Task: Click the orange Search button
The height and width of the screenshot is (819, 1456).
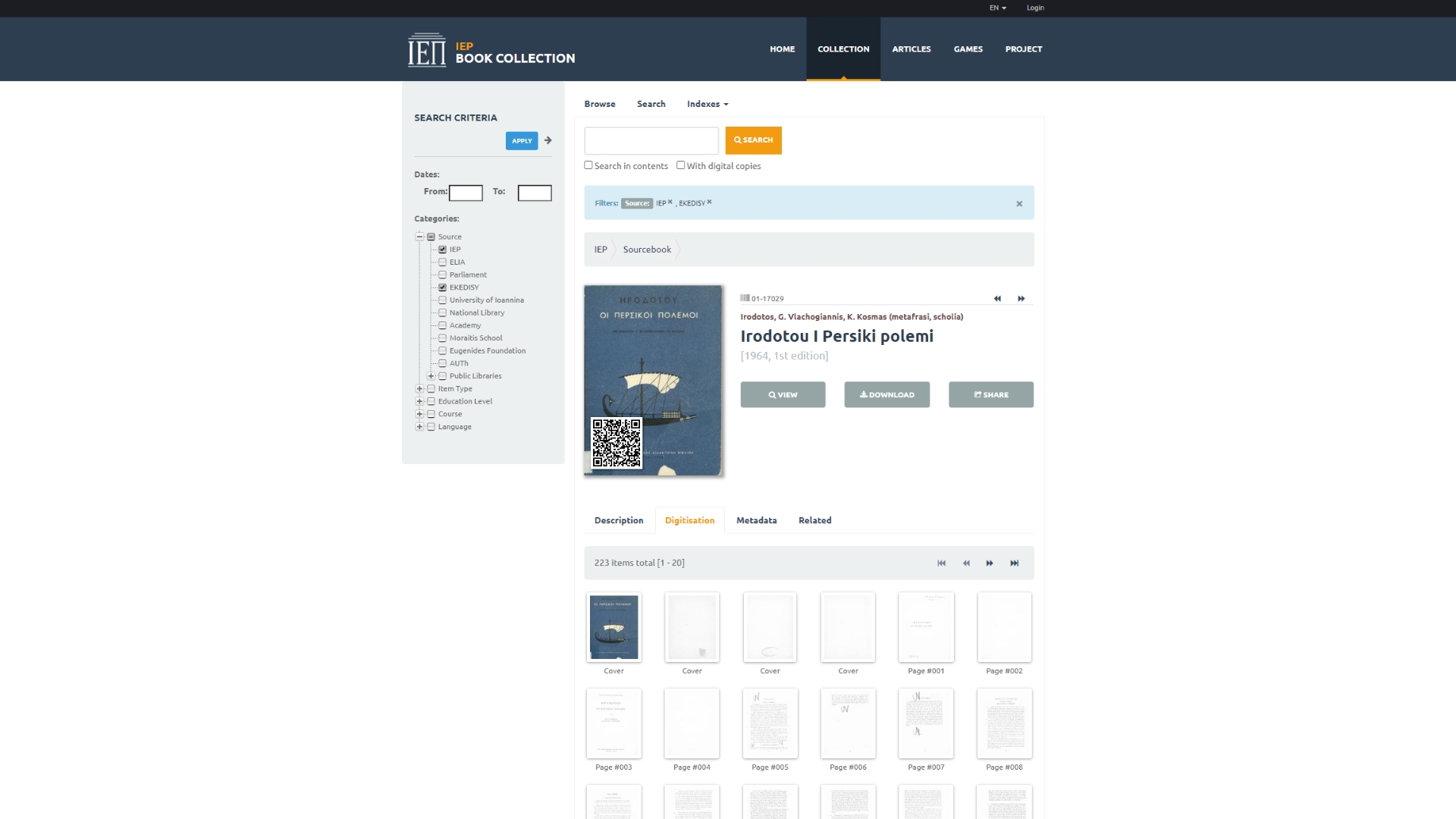Action: (753, 140)
